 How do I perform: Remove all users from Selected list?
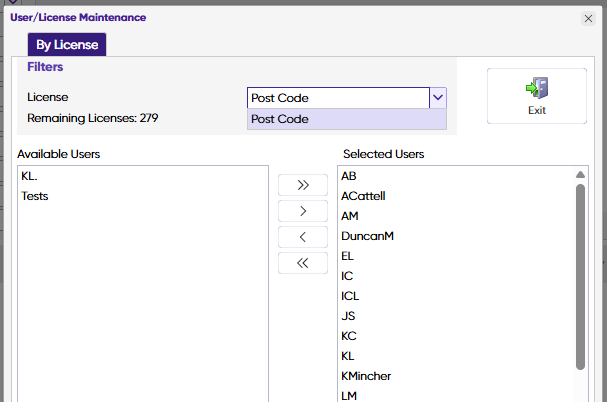304,263
